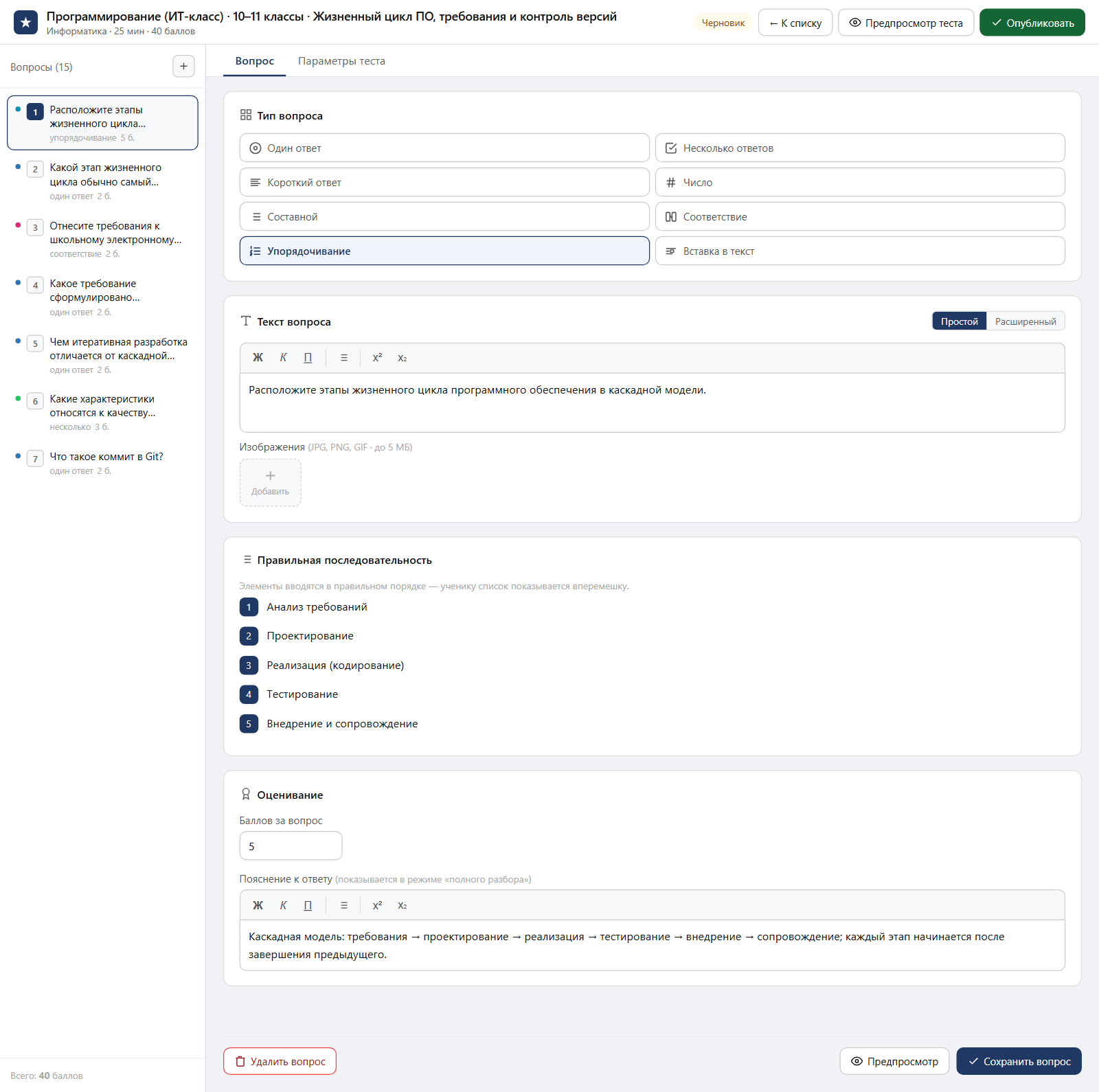Screen dimensions: 1099x1092
Task: Select 'Соответствие' question type
Action: (x=860, y=217)
